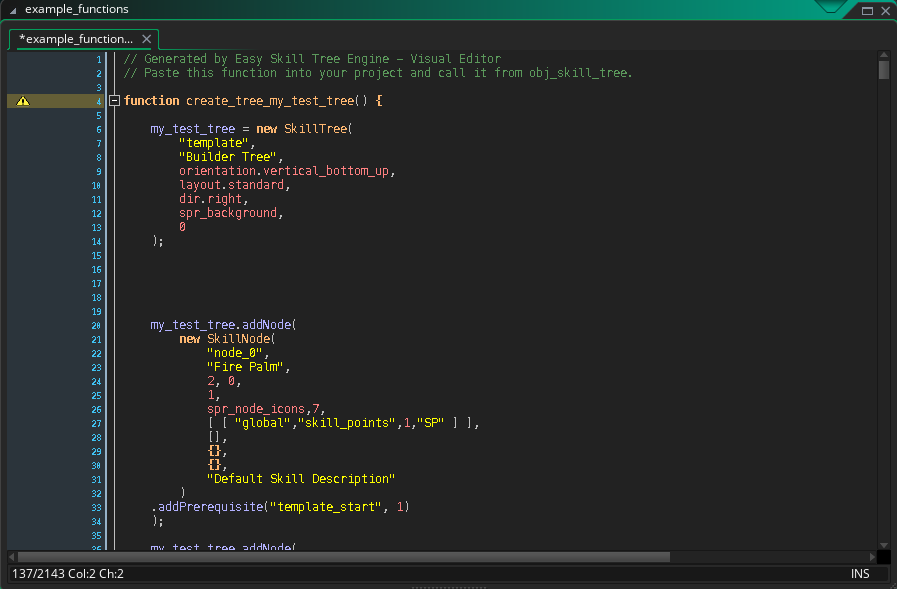The height and width of the screenshot is (589, 897).
Task: Click spr_background text
Action: (228, 213)
